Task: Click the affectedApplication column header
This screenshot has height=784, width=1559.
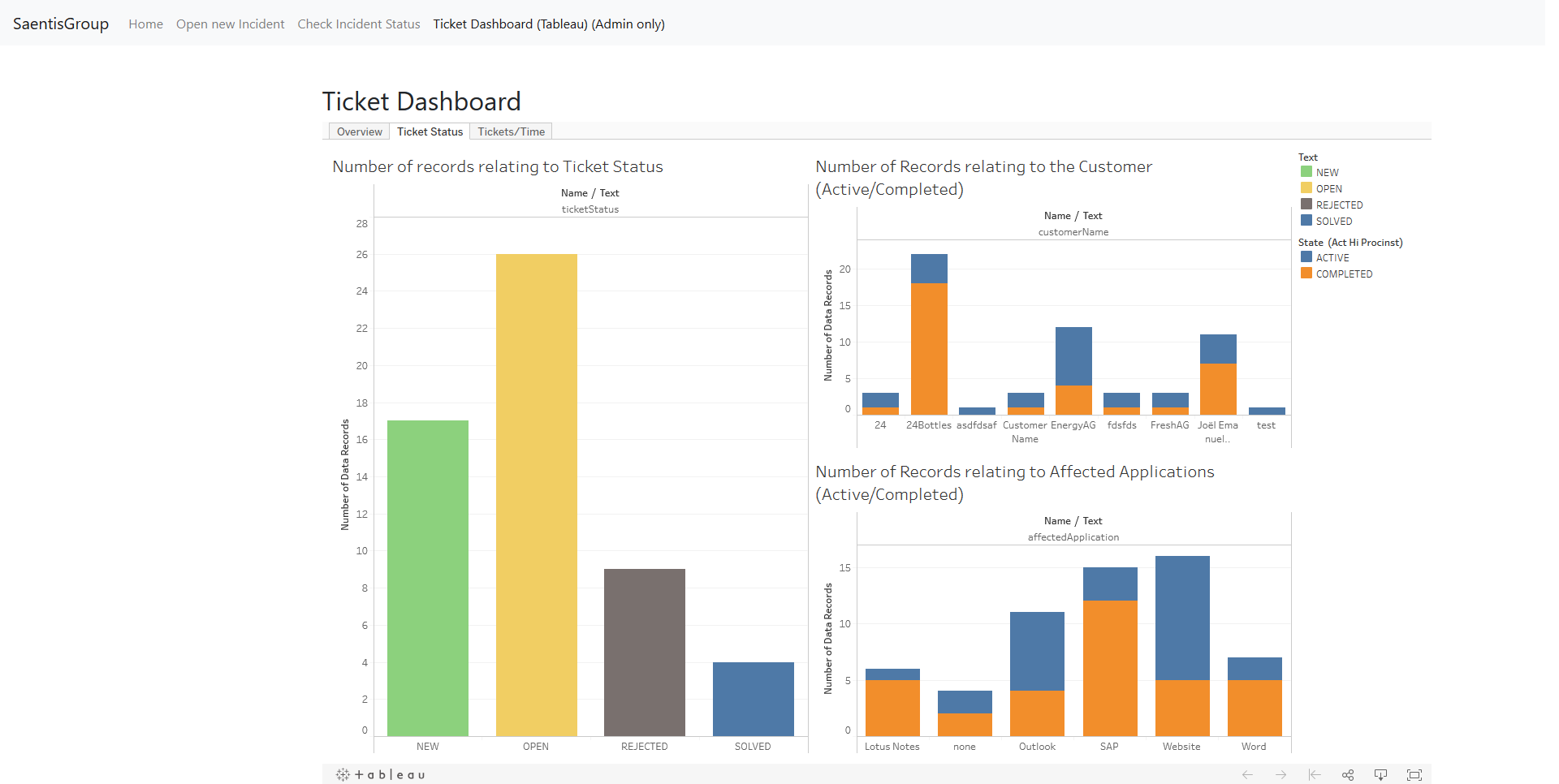Action: 1073,537
